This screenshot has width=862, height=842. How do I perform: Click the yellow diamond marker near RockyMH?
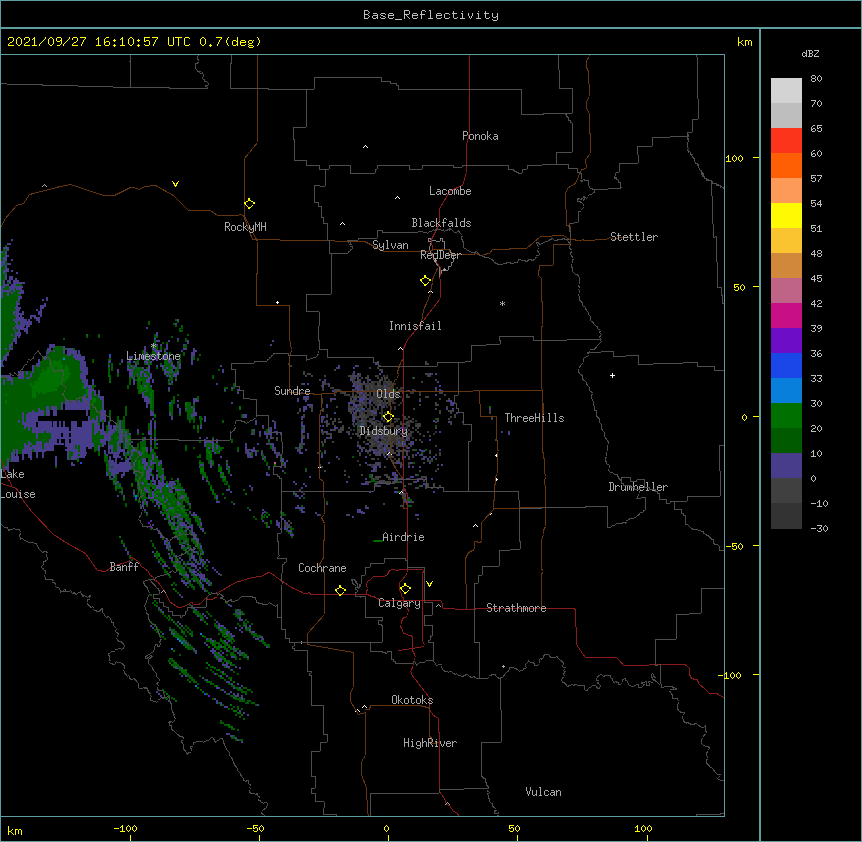point(249,204)
